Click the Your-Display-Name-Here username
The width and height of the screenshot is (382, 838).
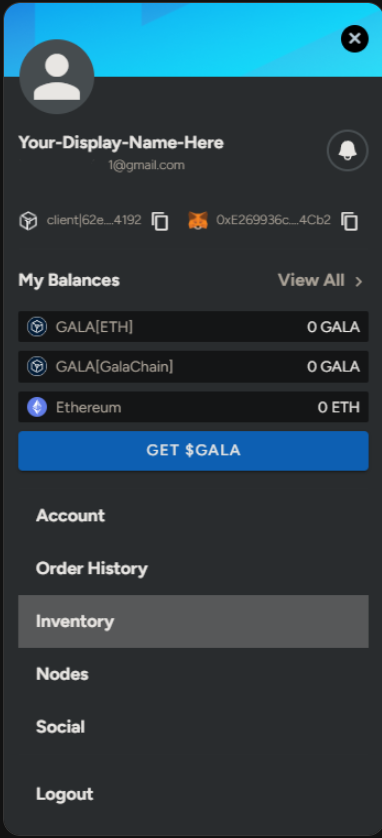tap(121, 143)
